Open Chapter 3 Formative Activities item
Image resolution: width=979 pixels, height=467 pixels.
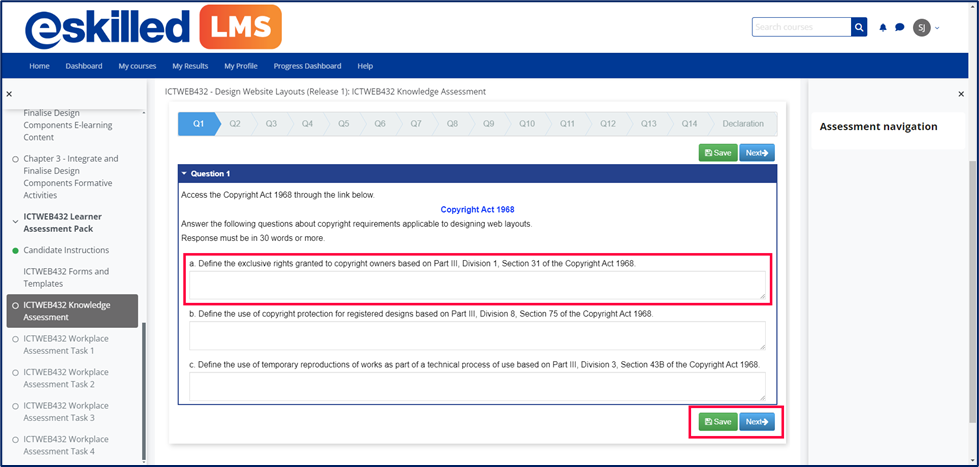tap(71, 177)
